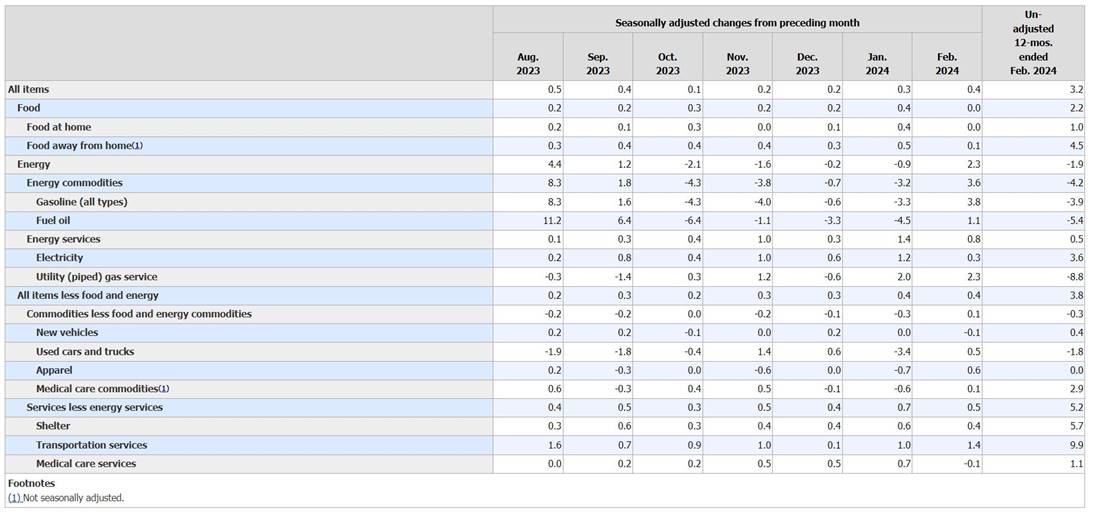The height and width of the screenshot is (512, 1094).
Task: Click the (1) footnote link under Footnotes
Action: click(x=14, y=498)
